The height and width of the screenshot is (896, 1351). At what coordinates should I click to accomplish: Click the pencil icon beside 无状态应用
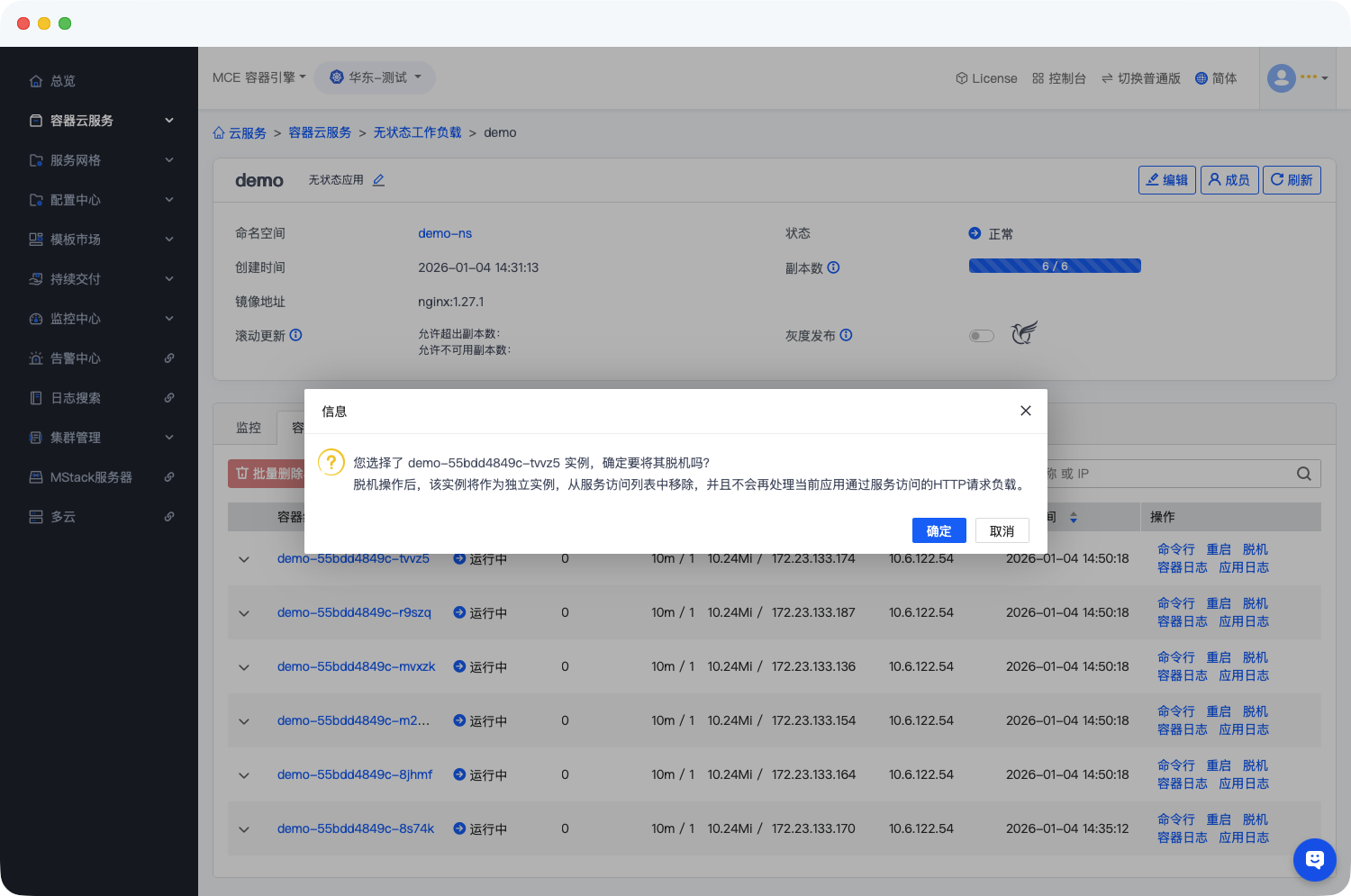click(378, 180)
